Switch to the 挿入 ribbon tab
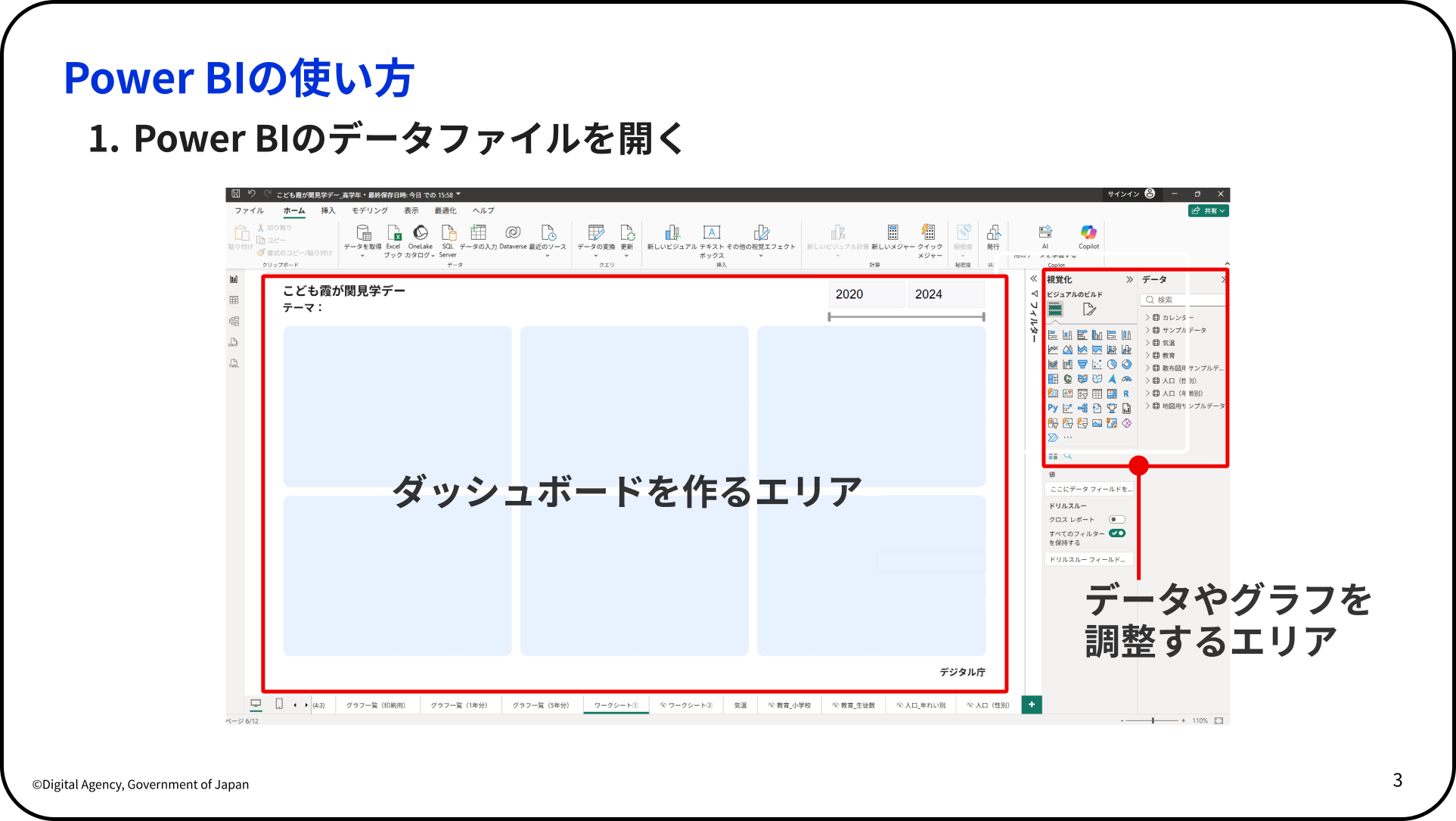Viewport: 1456px width, 821px height. pyautogui.click(x=328, y=210)
